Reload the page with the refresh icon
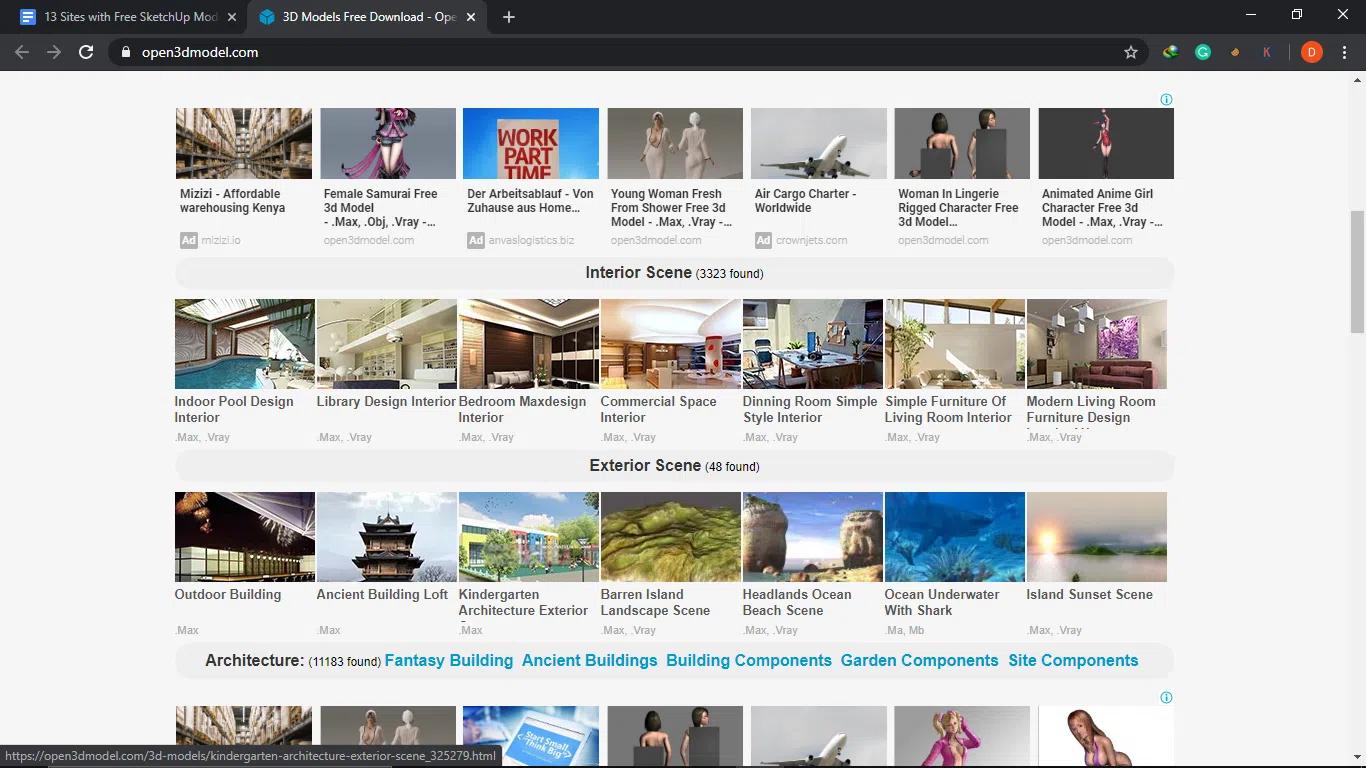Viewport: 1366px width, 768px height. point(86,52)
